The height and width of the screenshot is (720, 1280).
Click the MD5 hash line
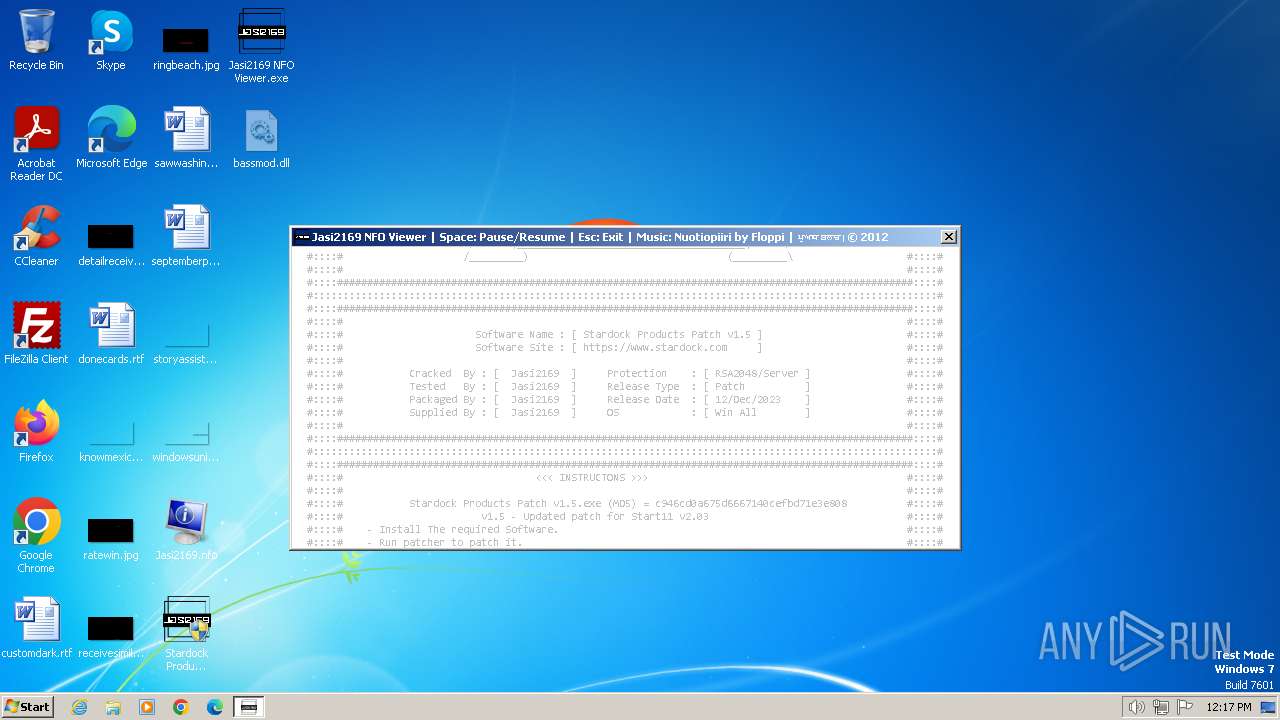[x=628, y=504]
